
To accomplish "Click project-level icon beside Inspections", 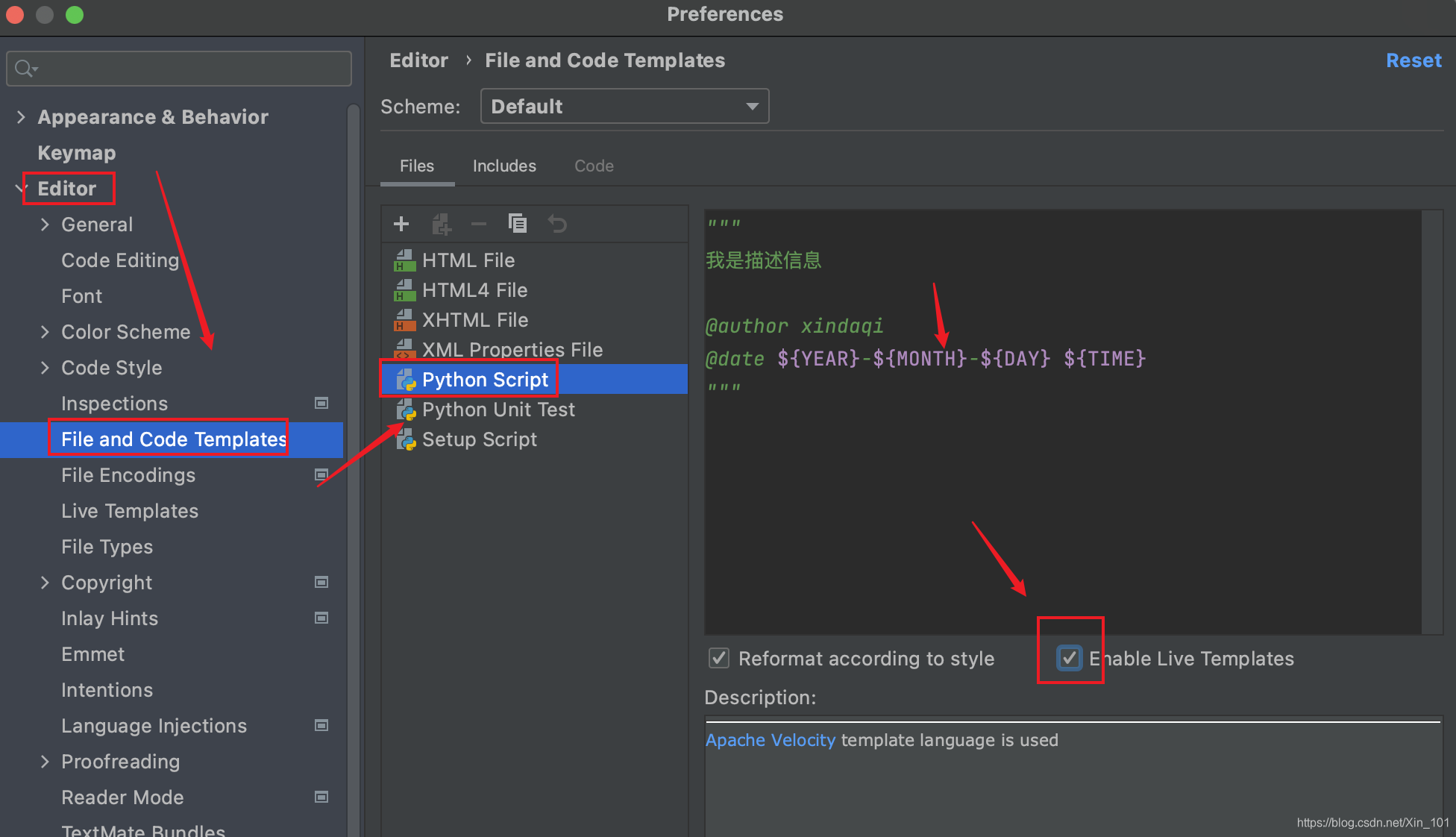I will (321, 403).
